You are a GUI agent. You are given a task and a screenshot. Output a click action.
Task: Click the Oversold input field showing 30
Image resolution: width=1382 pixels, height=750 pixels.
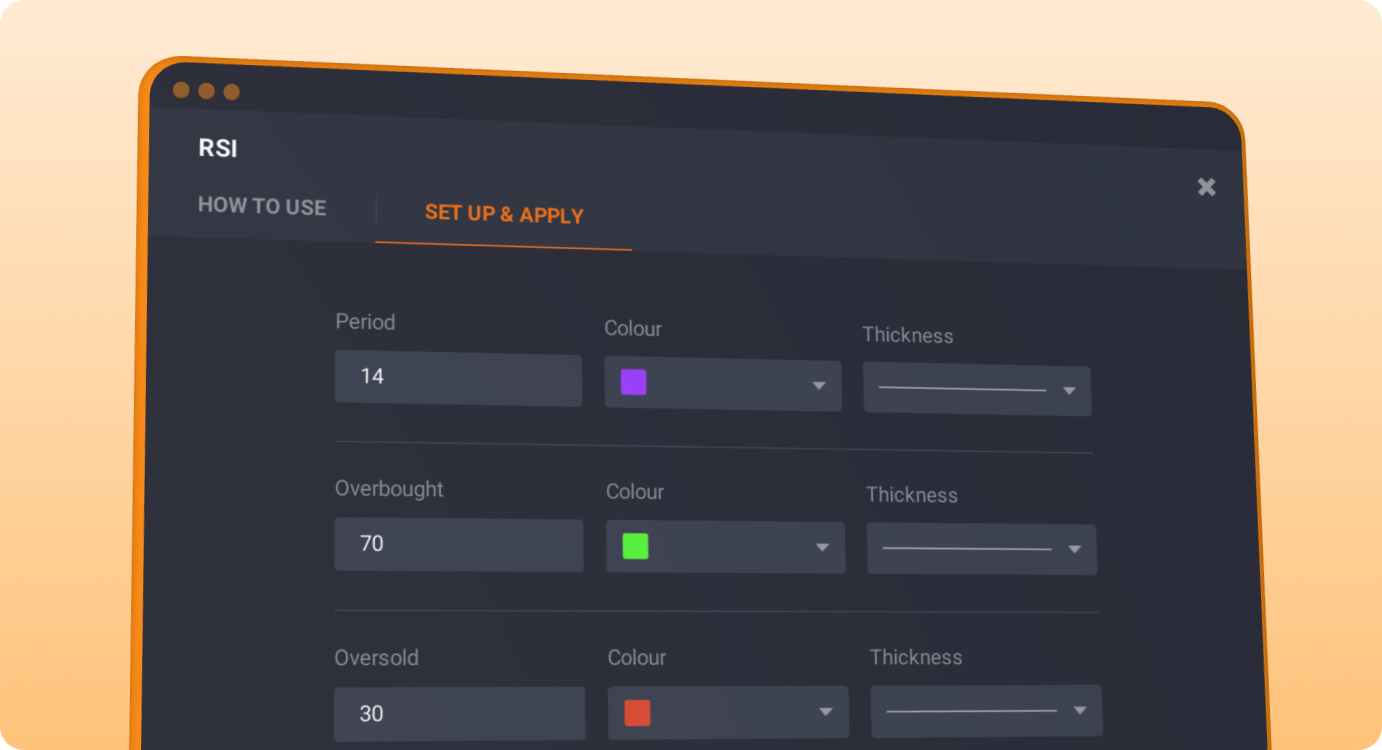(459, 714)
